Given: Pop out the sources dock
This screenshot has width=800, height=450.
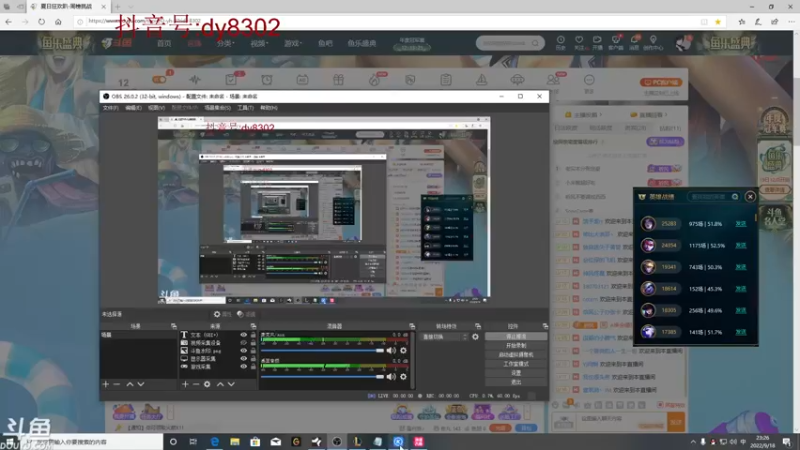Looking at the screenshot, I should pos(253,326).
